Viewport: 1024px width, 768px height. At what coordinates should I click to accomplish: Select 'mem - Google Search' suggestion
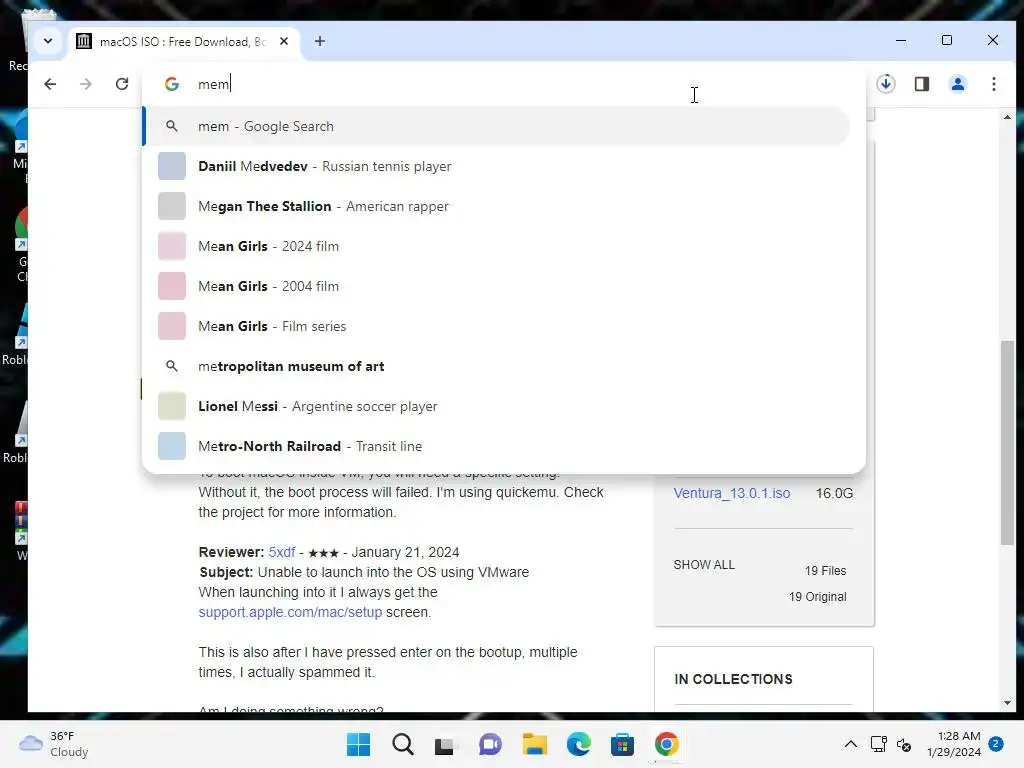point(496,126)
